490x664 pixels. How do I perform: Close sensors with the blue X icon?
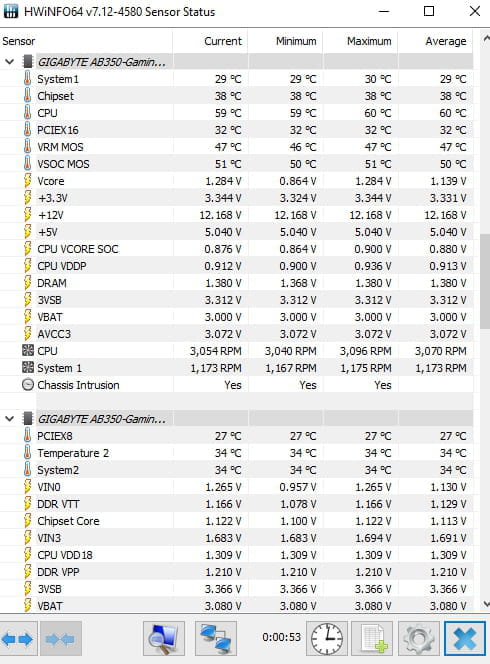point(465,638)
